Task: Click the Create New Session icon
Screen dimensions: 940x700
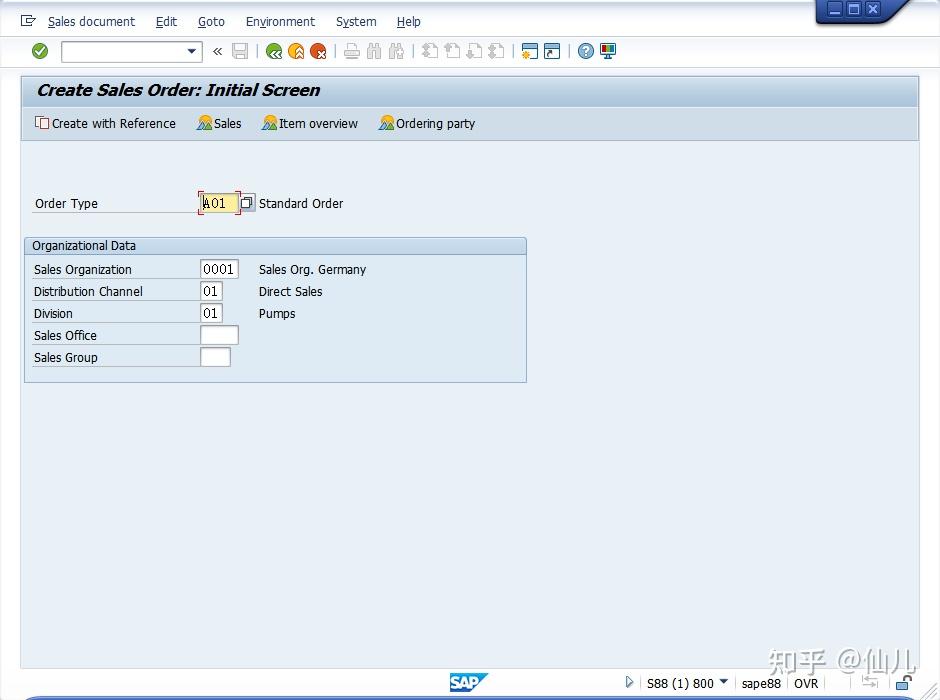Action: 528,51
